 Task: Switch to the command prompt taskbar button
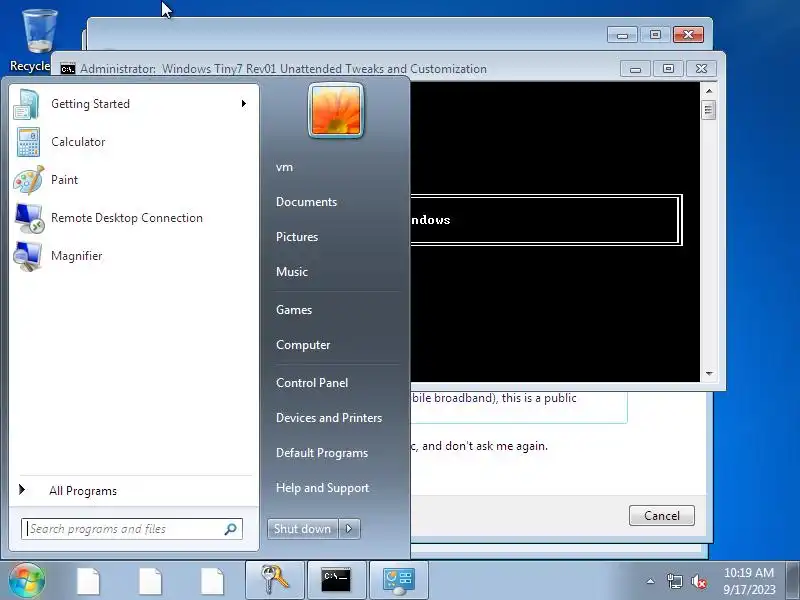[x=336, y=581]
